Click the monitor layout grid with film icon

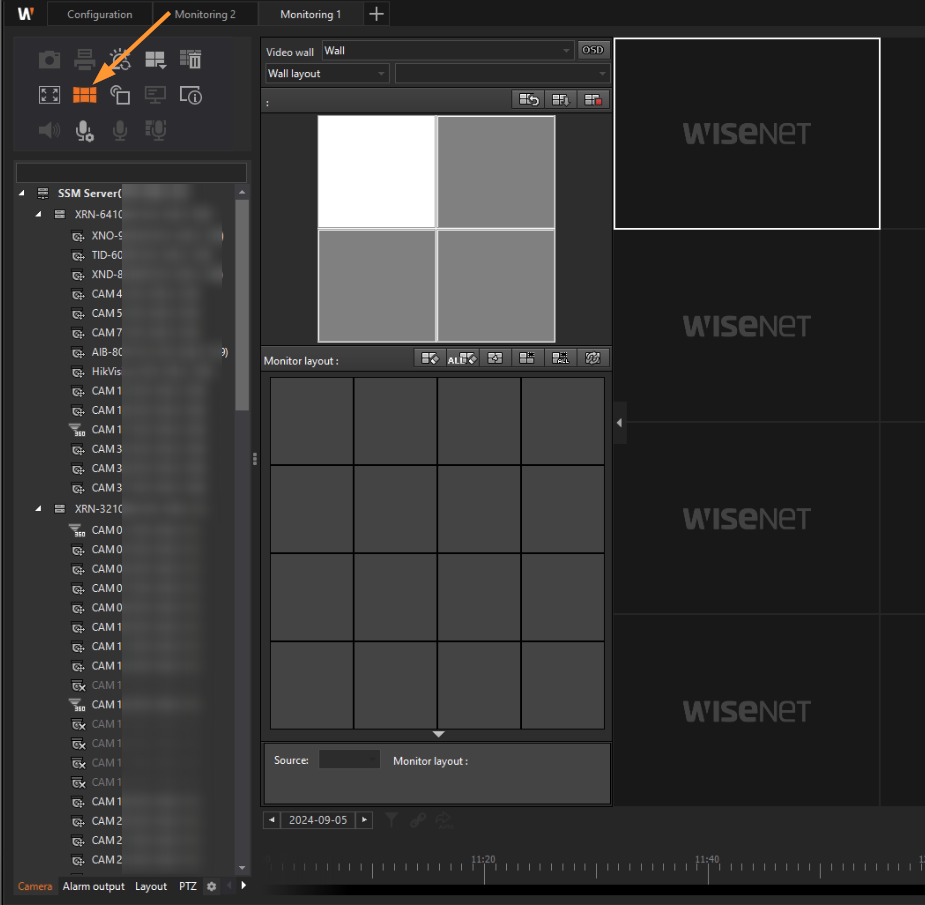[x=527, y=358]
